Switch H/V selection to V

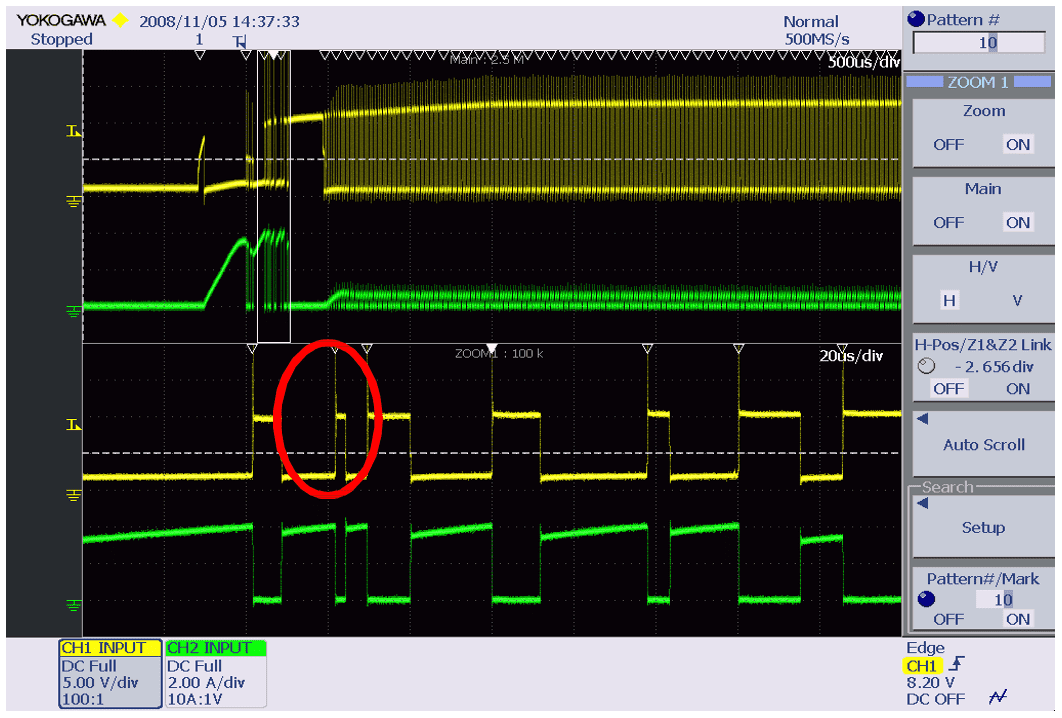pos(1017,300)
